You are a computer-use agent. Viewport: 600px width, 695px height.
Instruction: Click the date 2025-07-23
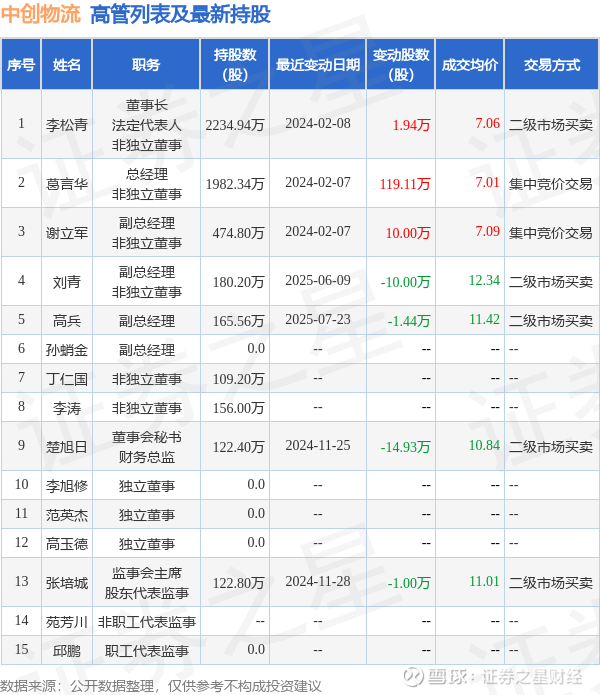point(318,319)
